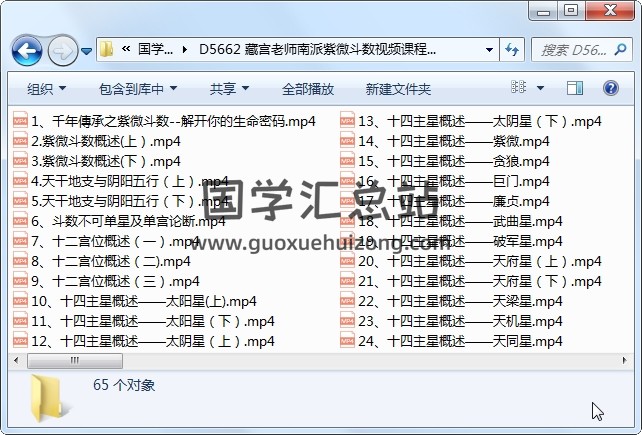
Task: Refresh the current folder view
Action: point(512,49)
